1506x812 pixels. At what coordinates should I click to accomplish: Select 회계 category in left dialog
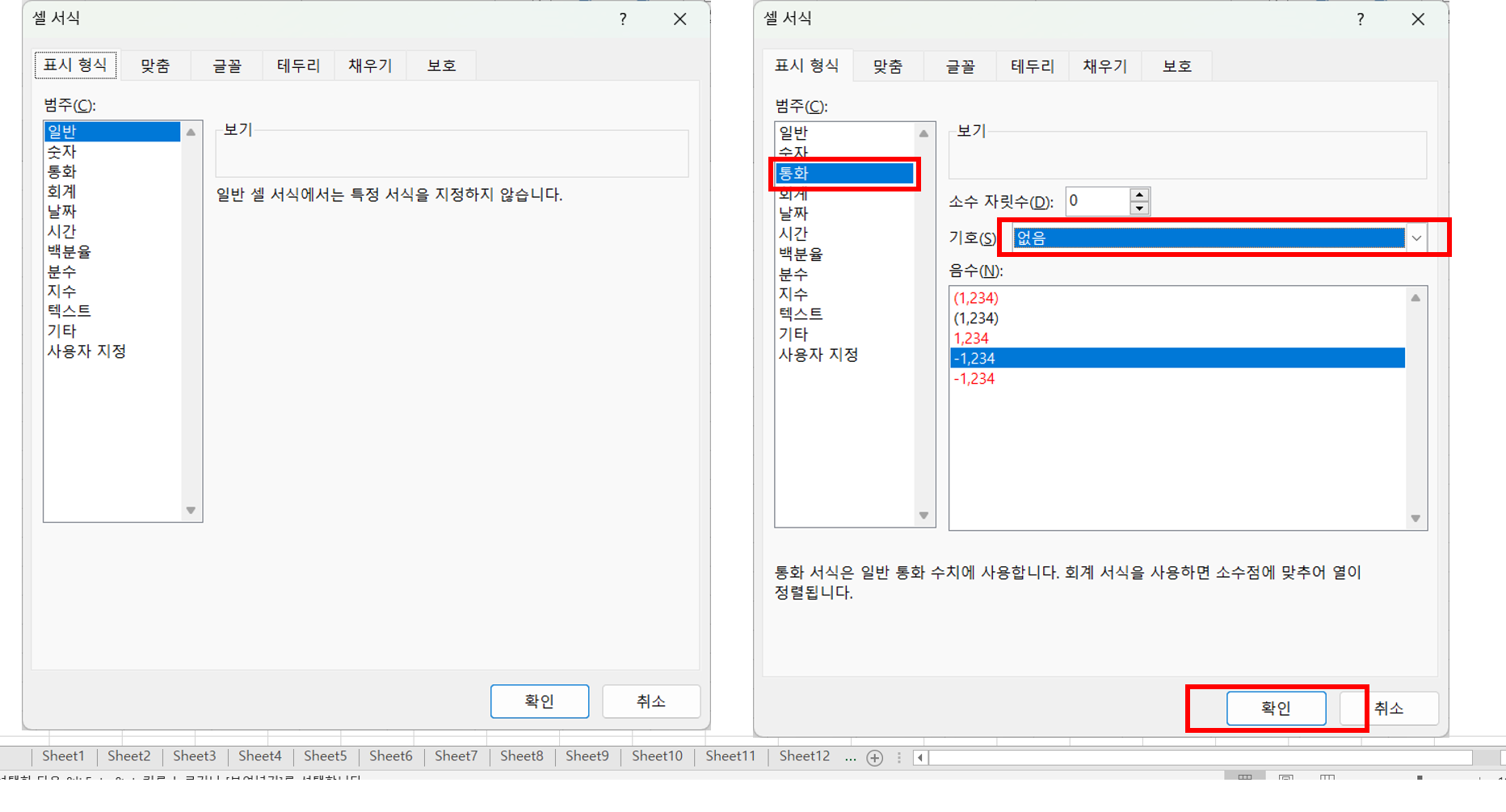click(112, 191)
